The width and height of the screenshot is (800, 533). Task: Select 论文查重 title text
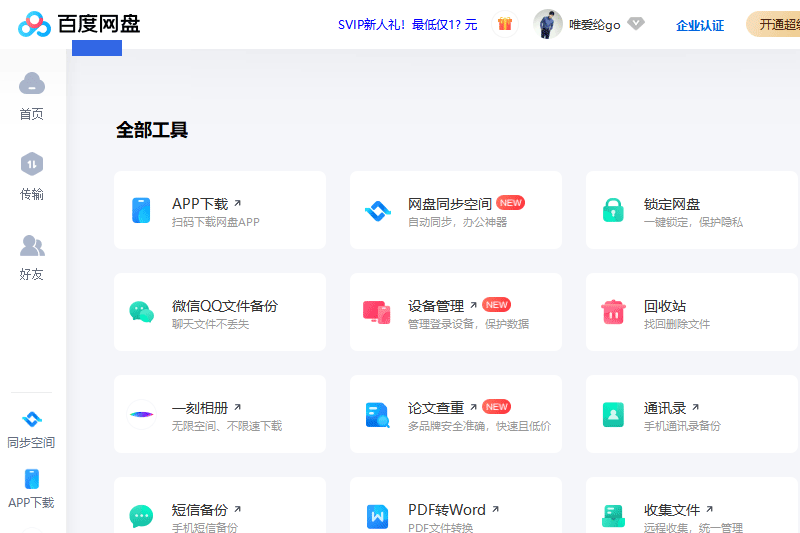point(436,408)
